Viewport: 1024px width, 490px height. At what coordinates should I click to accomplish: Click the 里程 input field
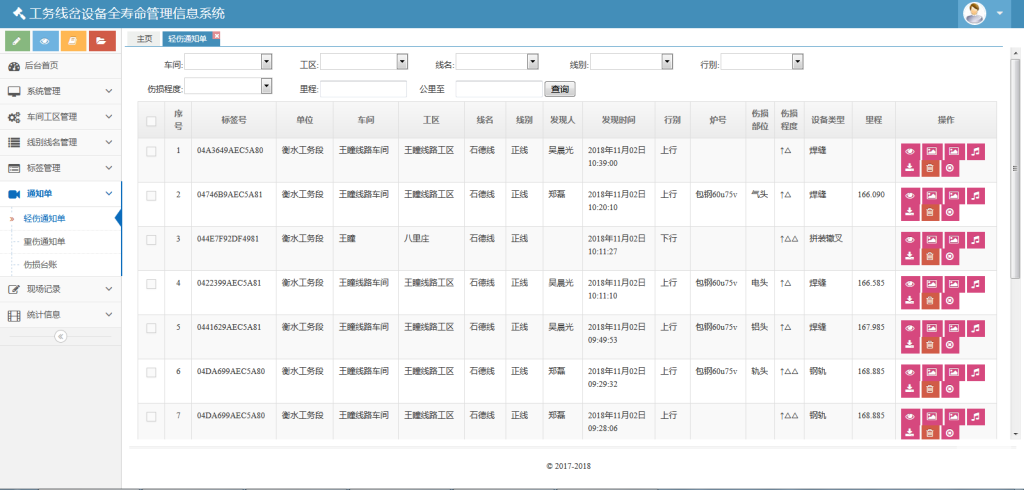(x=363, y=89)
